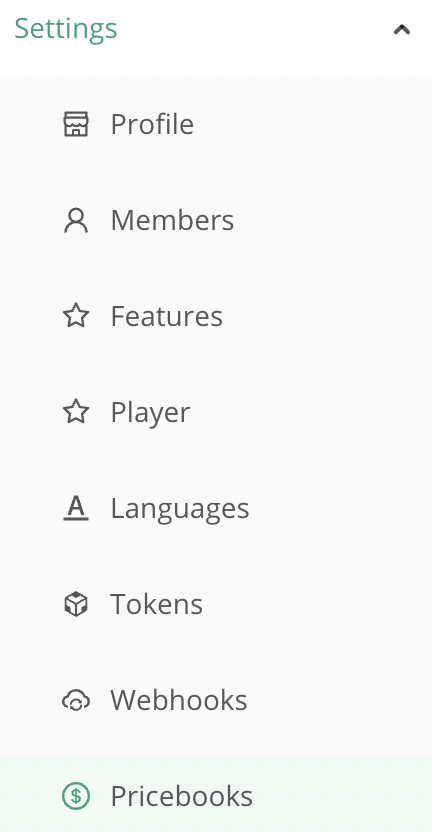
Task: Open the Webhooks text label
Action: 179,700
